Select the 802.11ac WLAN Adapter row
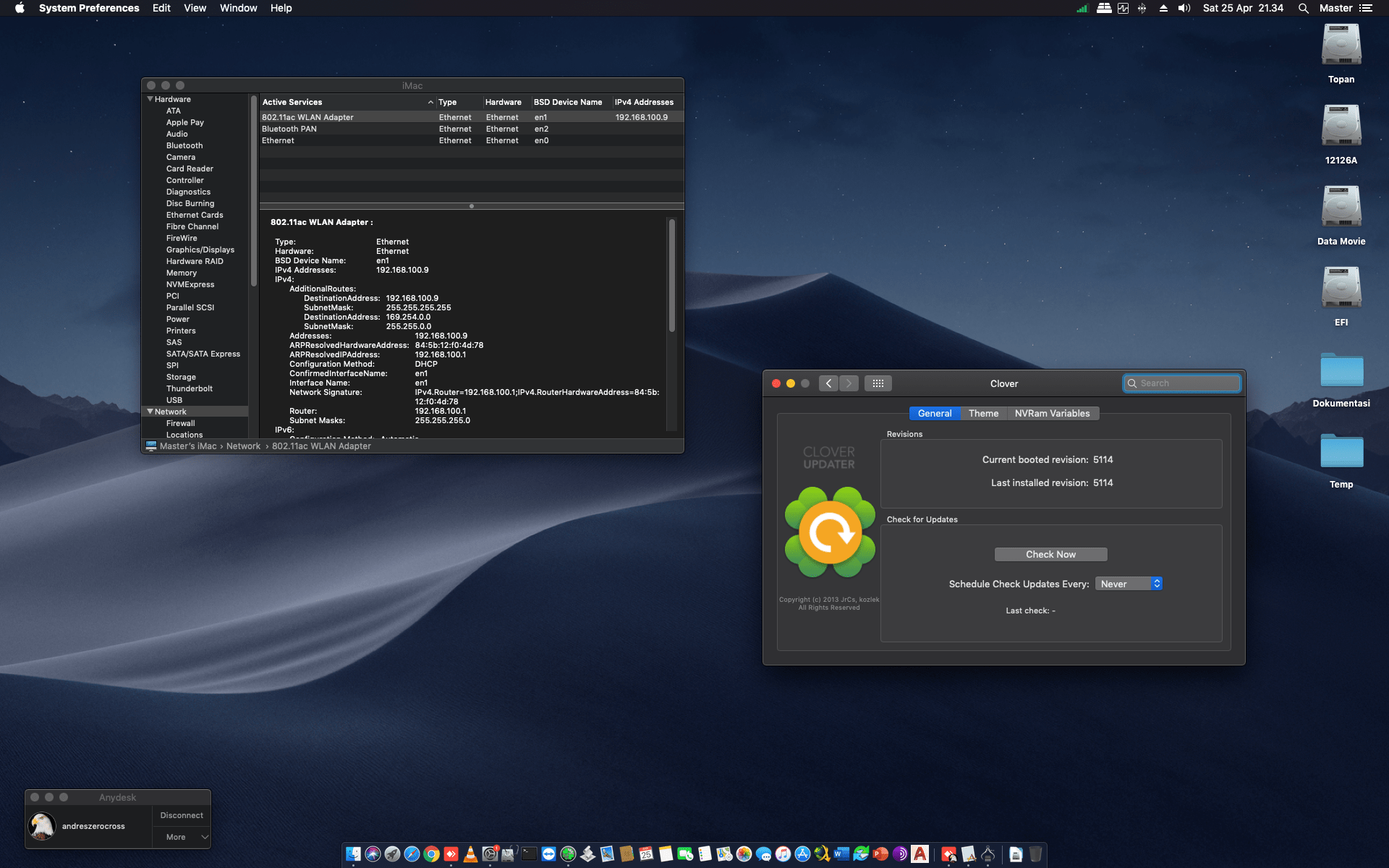 point(472,117)
